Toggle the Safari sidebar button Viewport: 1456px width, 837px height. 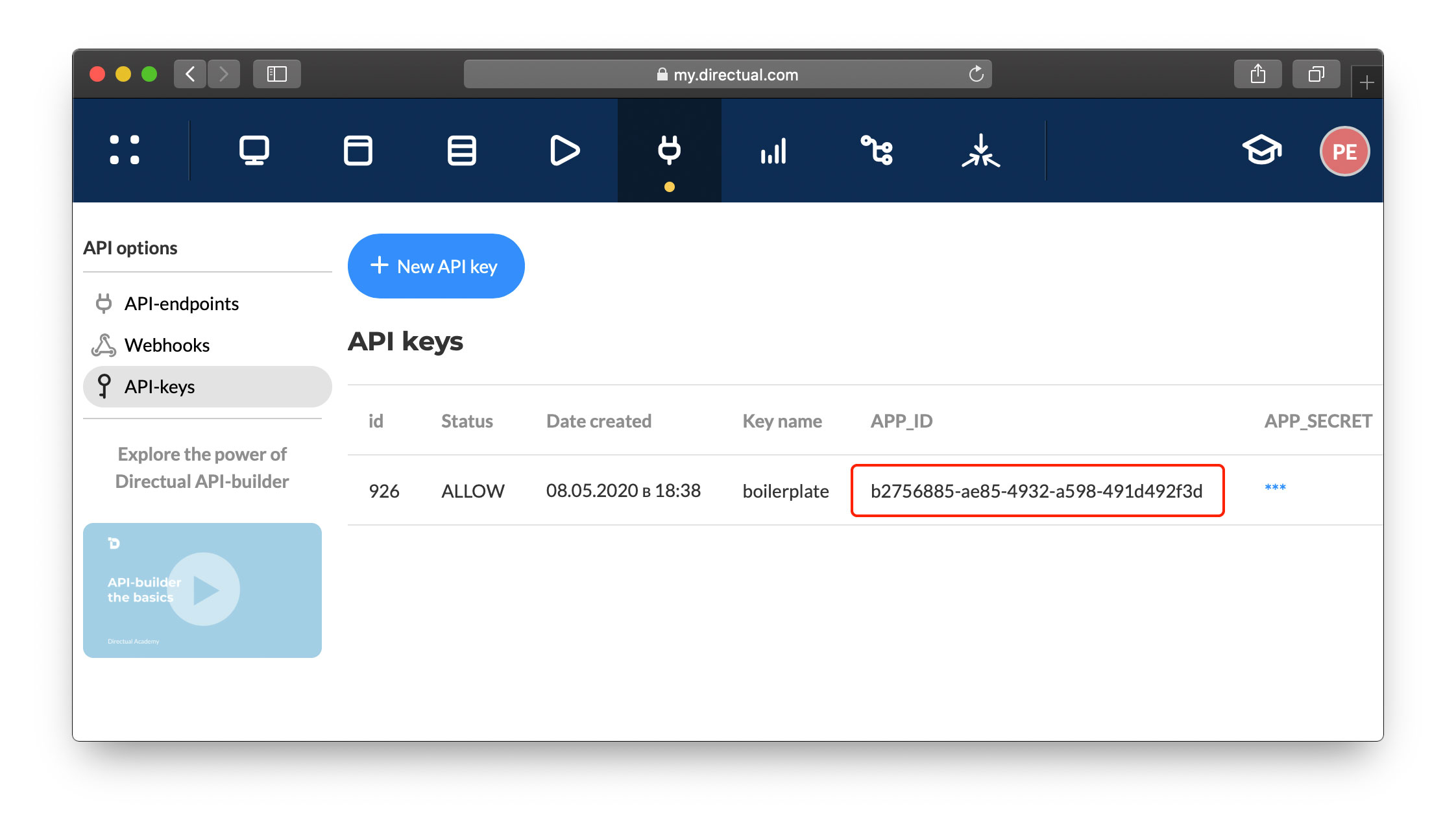tap(277, 74)
